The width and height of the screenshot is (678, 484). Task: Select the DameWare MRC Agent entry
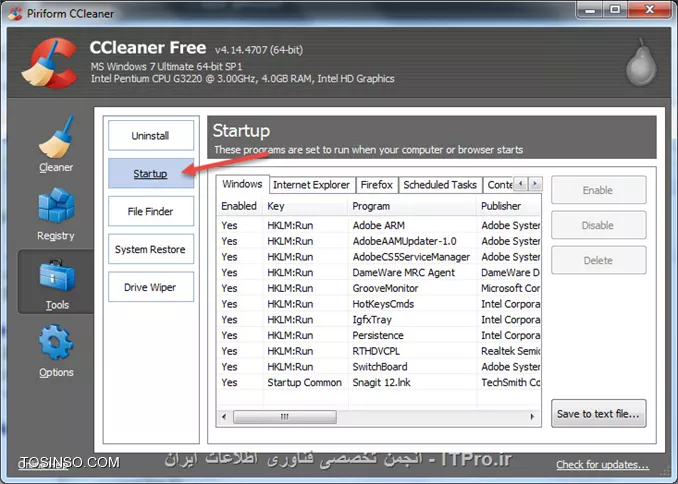(379, 272)
